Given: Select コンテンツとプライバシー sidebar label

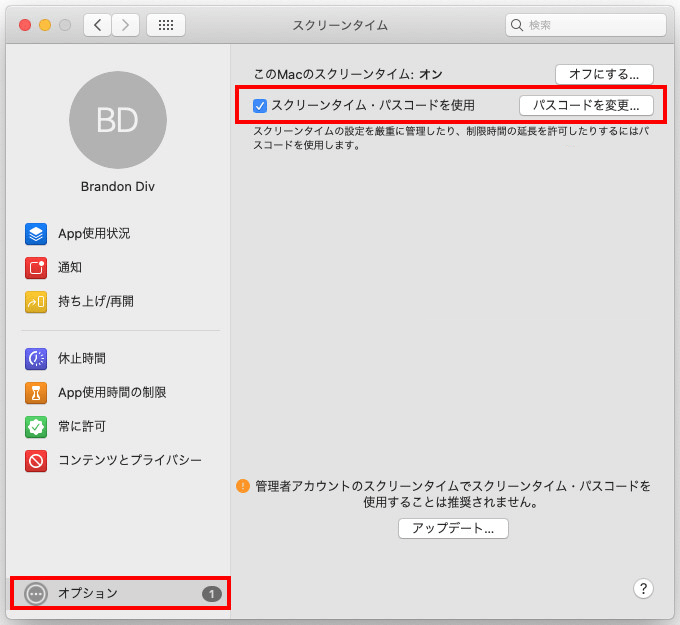Looking at the screenshot, I should tap(130, 460).
